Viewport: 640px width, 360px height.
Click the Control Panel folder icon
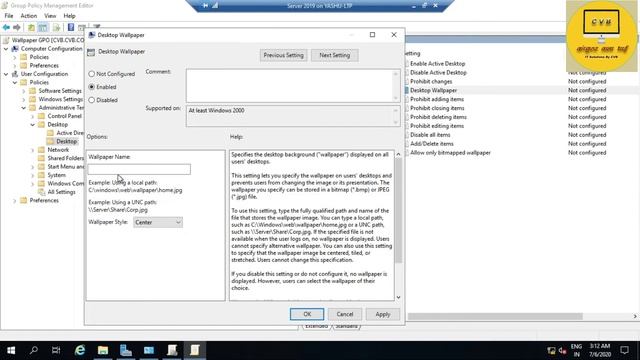(x=41, y=116)
